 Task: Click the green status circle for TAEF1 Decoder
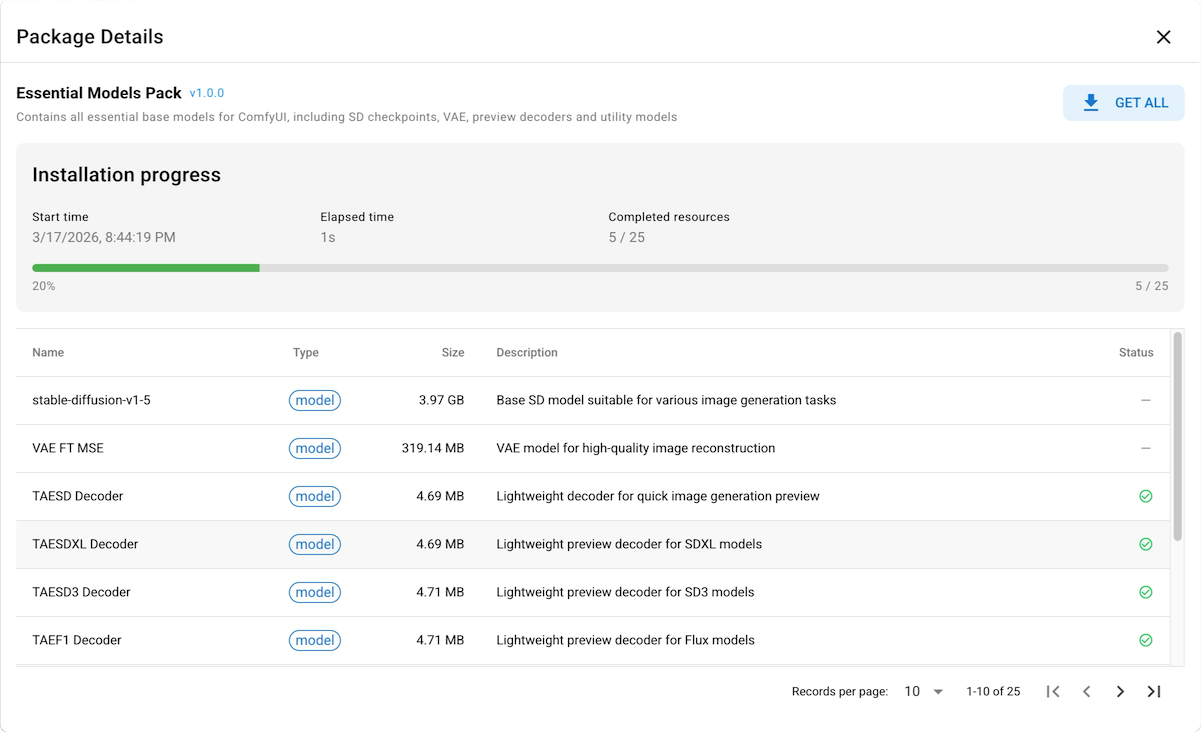1146,640
